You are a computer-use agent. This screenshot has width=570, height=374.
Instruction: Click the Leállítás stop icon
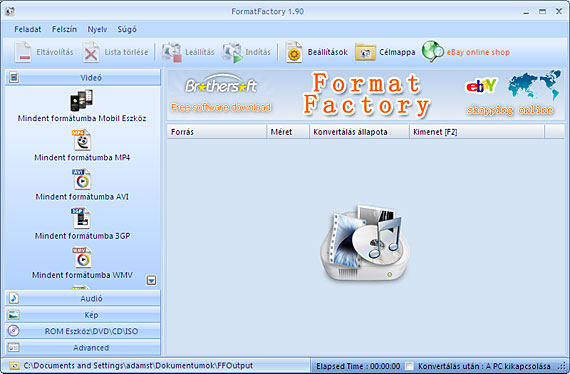tap(172, 52)
